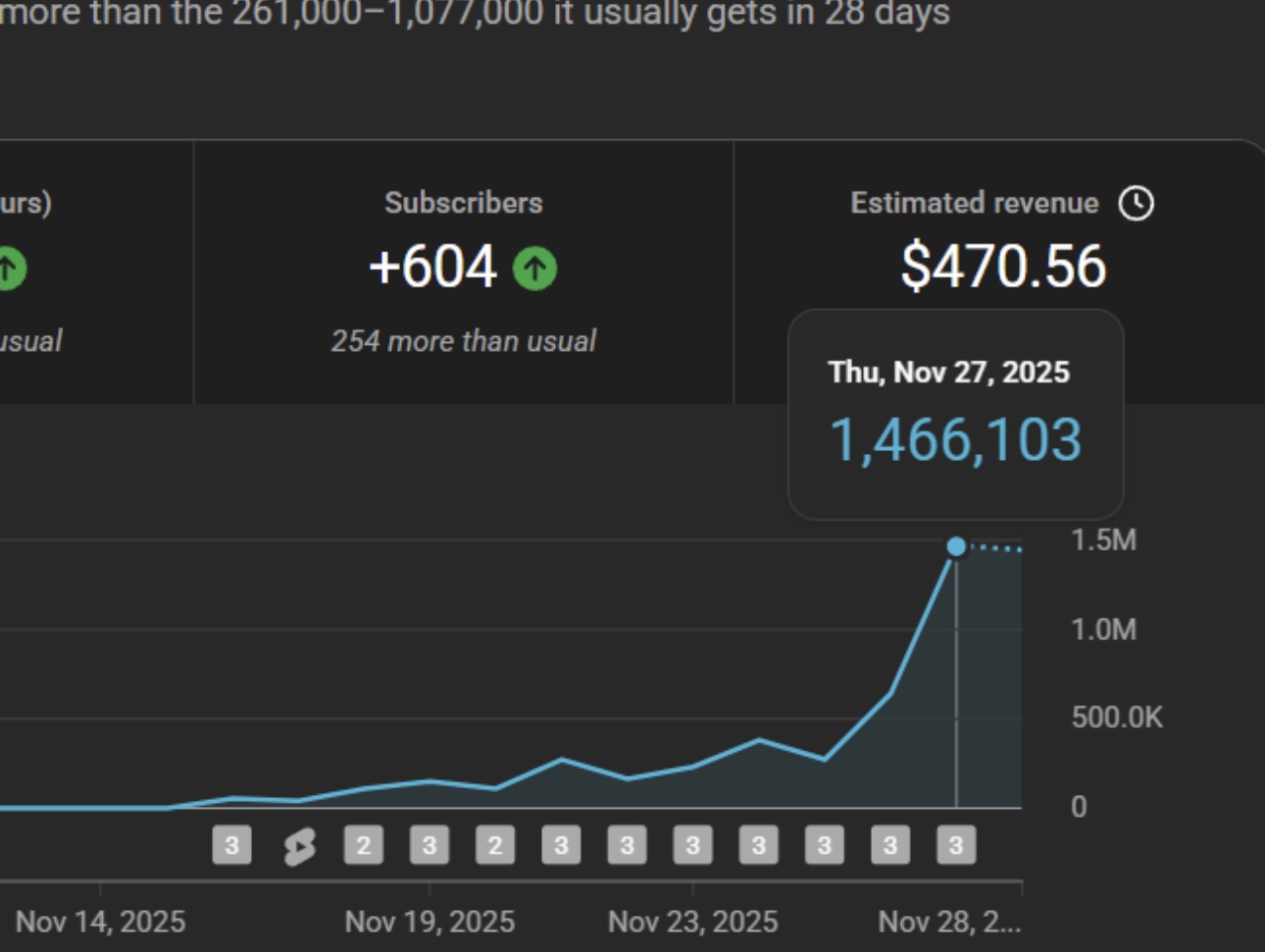The width and height of the screenshot is (1265, 952).
Task: Click the green up arrow next to +604
Action: (x=534, y=269)
